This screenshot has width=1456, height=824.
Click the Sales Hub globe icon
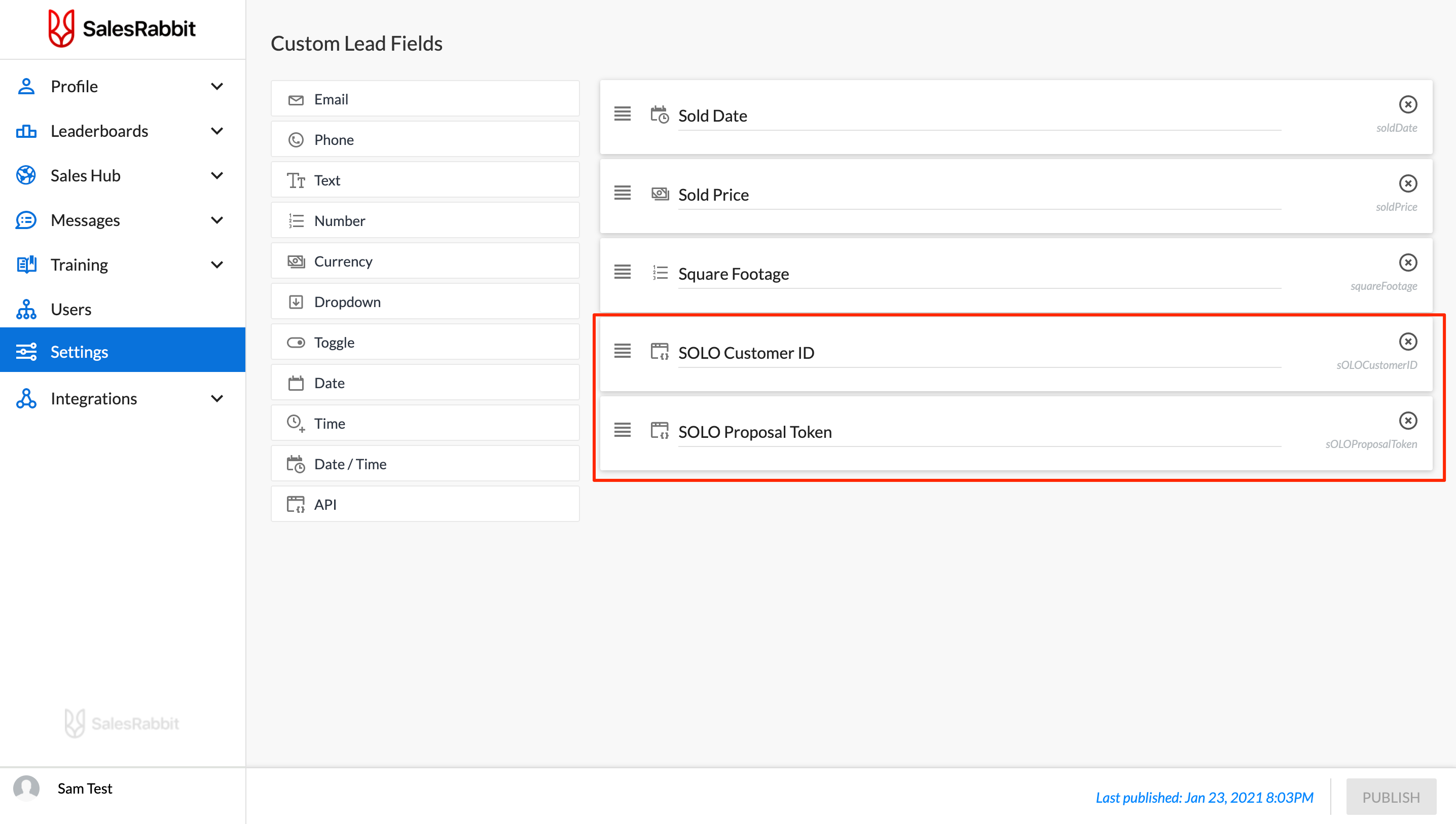pyautogui.click(x=26, y=175)
